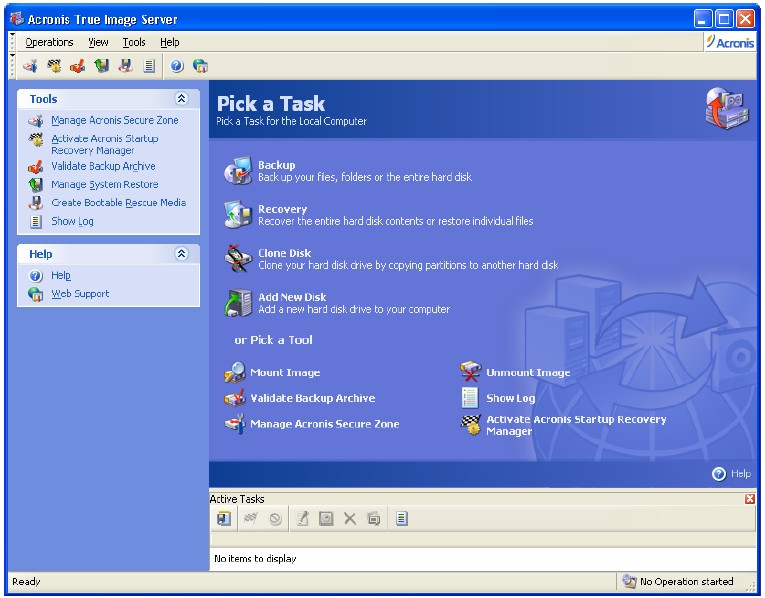This screenshot has height=598, width=765.
Task: Collapse the Help sidebar panel
Action: [x=181, y=254]
